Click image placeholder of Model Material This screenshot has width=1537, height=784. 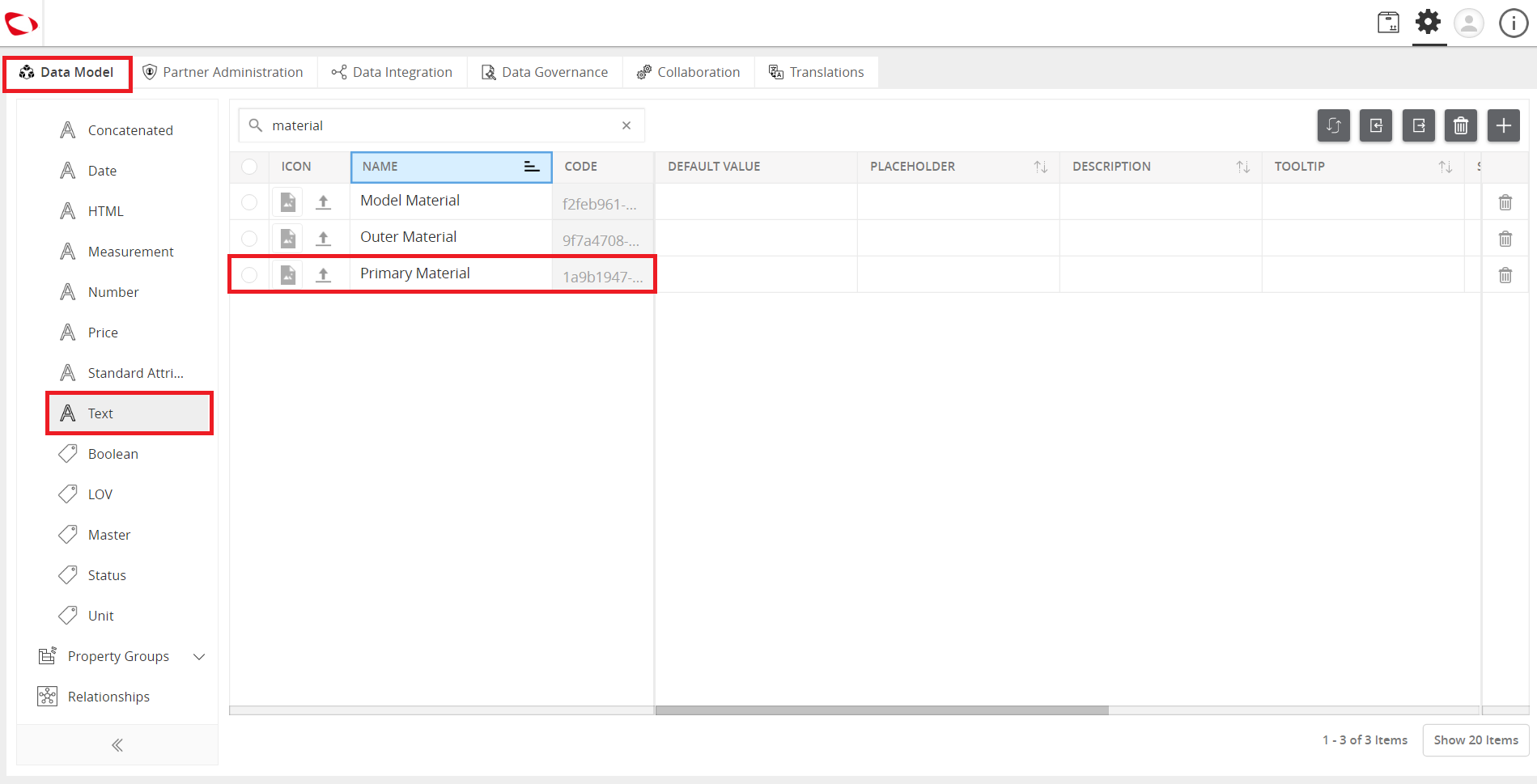[288, 202]
